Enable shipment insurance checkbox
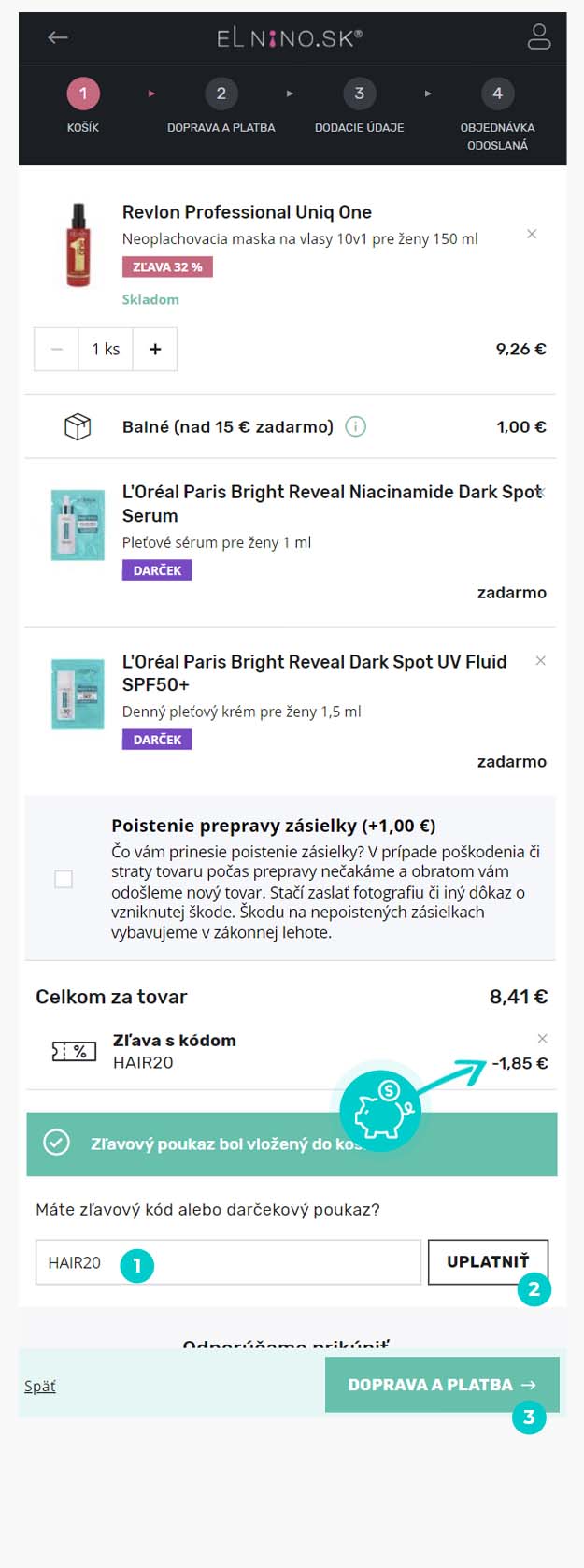 click(64, 879)
